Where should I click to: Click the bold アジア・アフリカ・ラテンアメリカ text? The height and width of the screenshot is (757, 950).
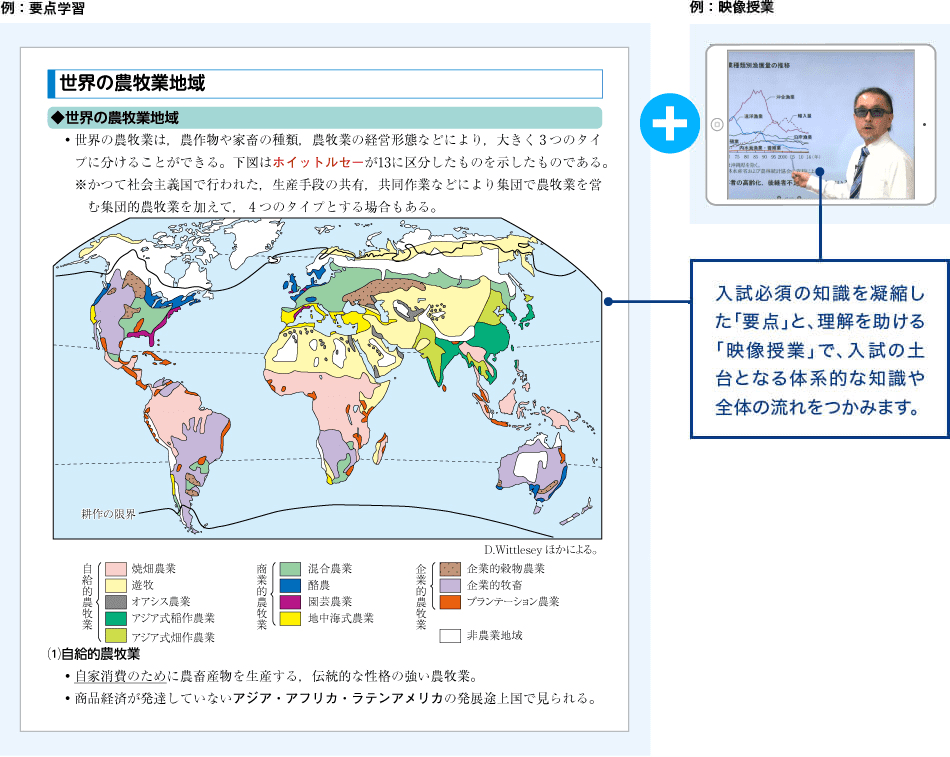click(338, 698)
